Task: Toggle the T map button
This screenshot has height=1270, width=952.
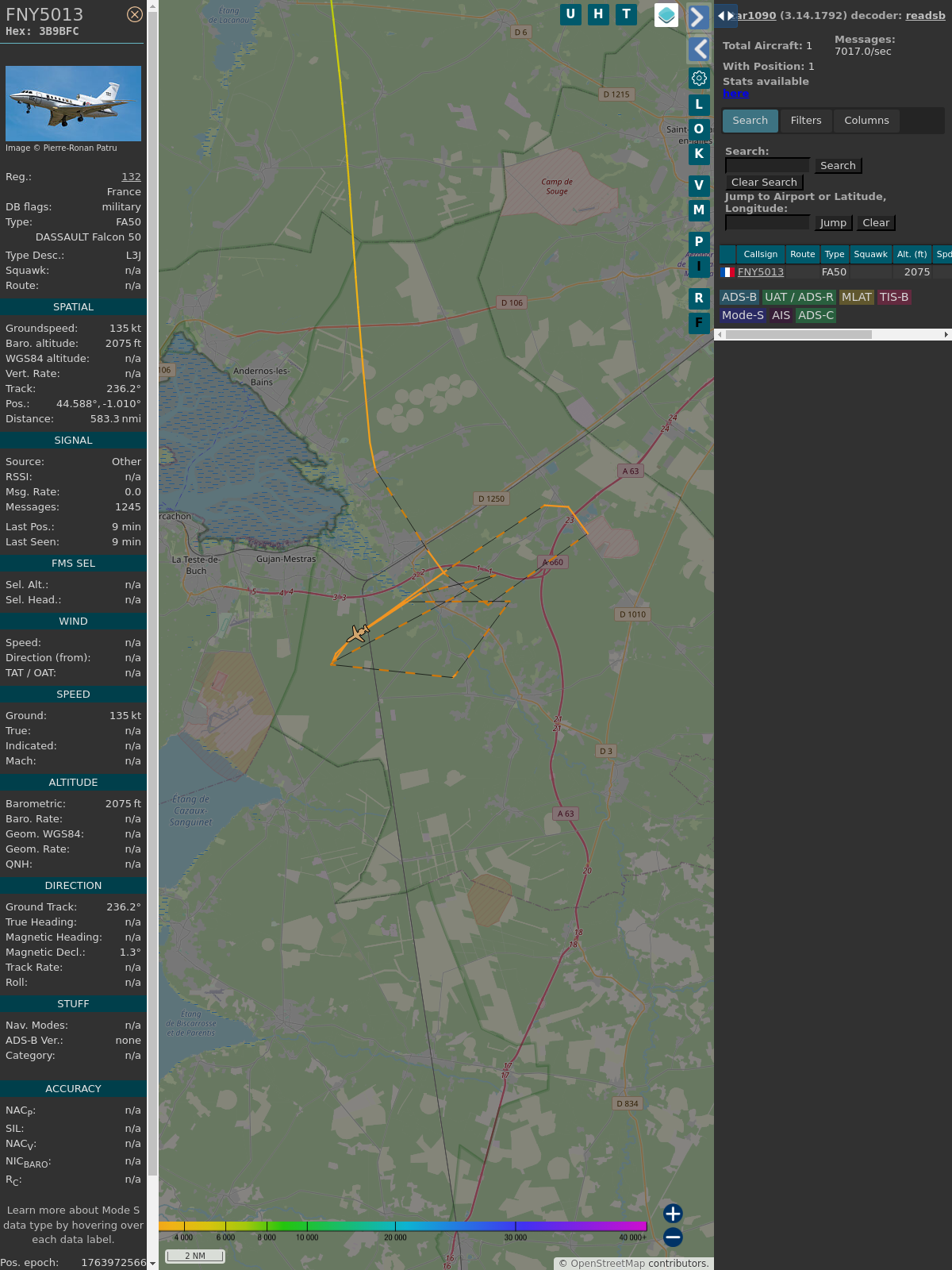Action: pos(627,14)
